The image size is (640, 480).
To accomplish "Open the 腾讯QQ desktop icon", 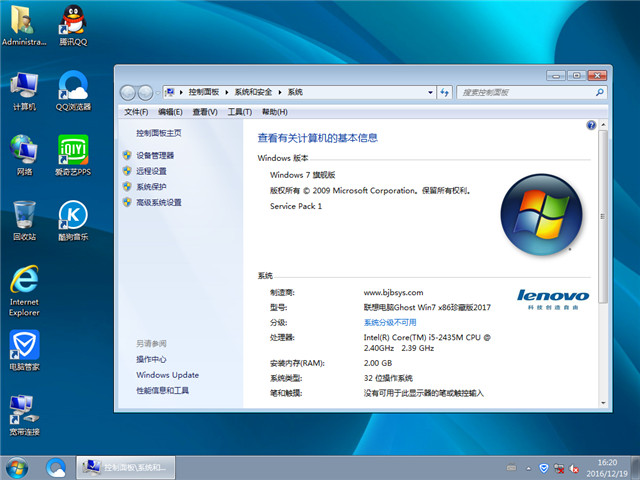I will point(72,25).
